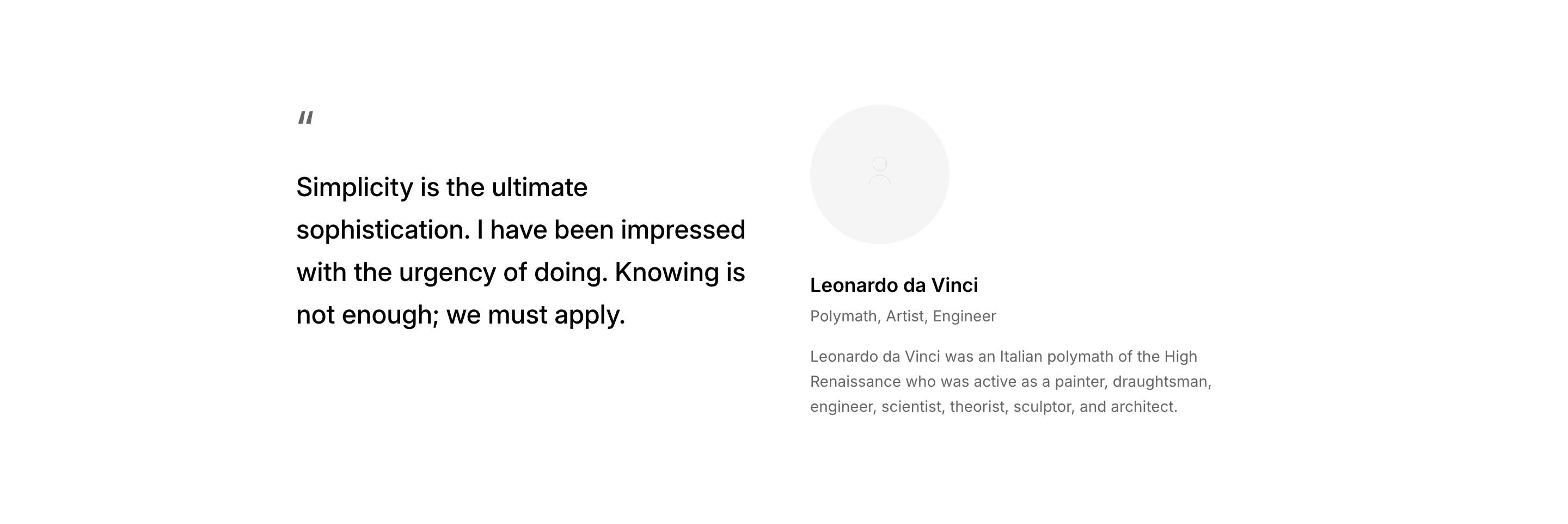Click the word Polymath in the subtitle

(843, 316)
